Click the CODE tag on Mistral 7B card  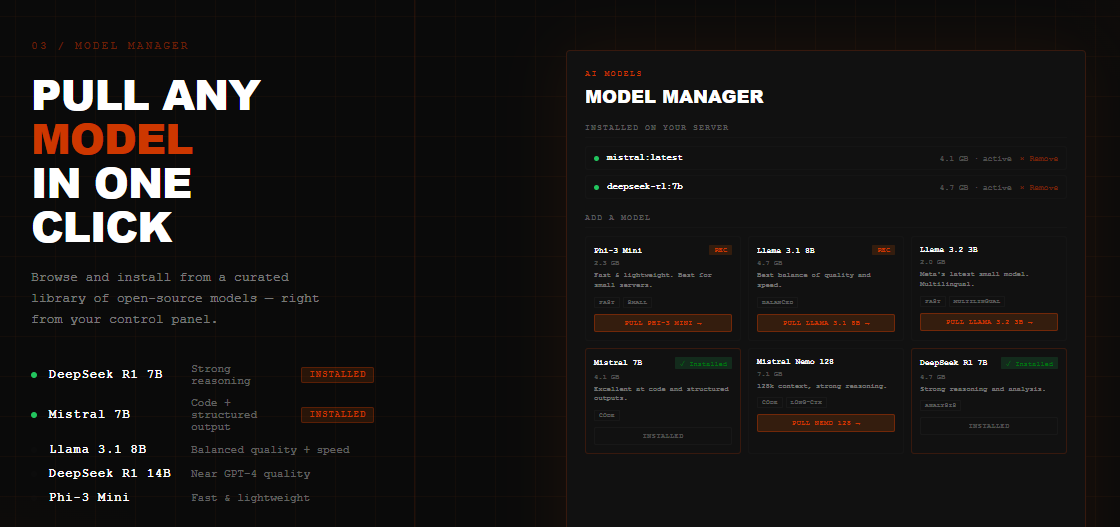tap(606, 415)
